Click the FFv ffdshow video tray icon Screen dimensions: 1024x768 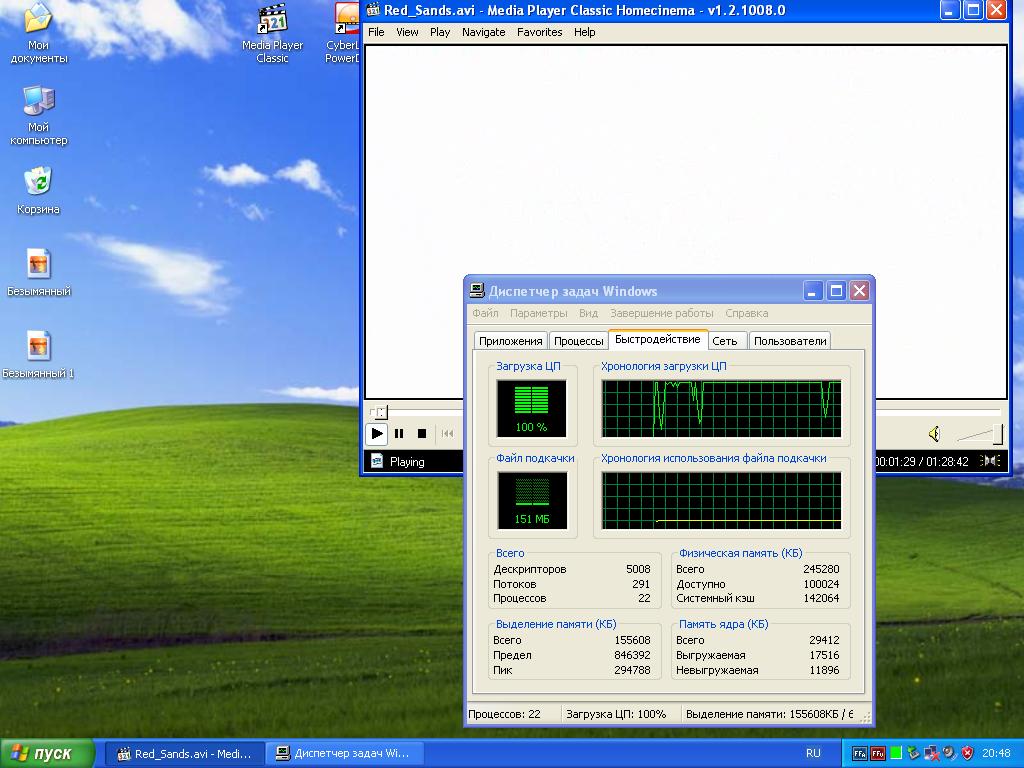coord(878,754)
